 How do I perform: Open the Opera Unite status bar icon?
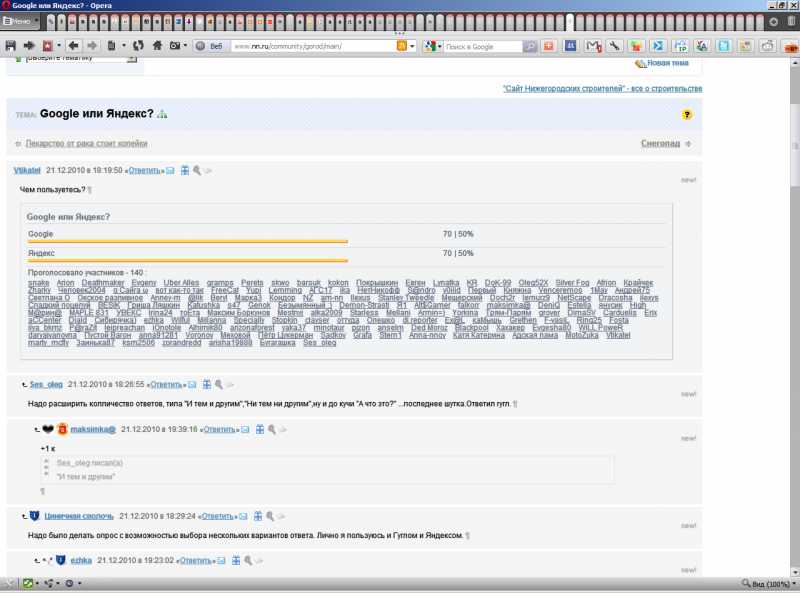[x=48, y=583]
